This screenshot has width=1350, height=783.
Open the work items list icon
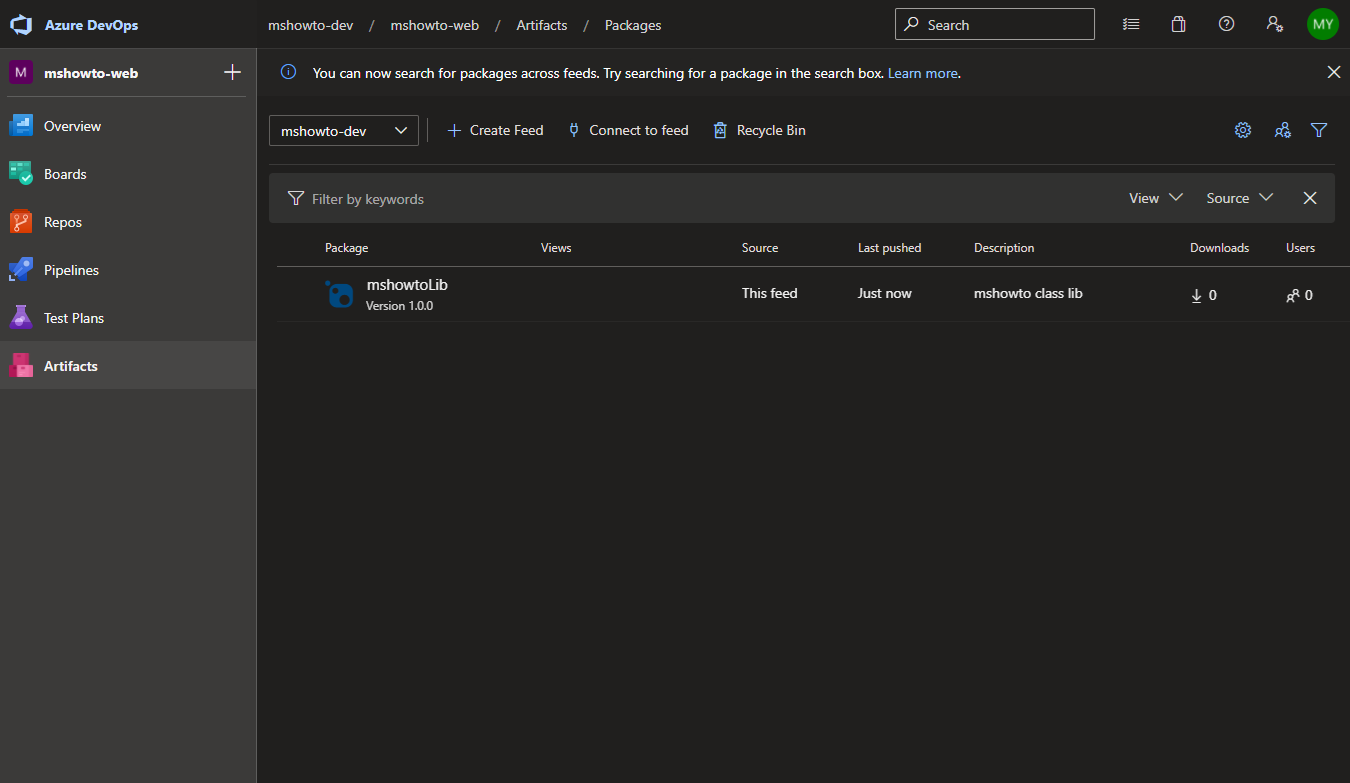click(1131, 24)
